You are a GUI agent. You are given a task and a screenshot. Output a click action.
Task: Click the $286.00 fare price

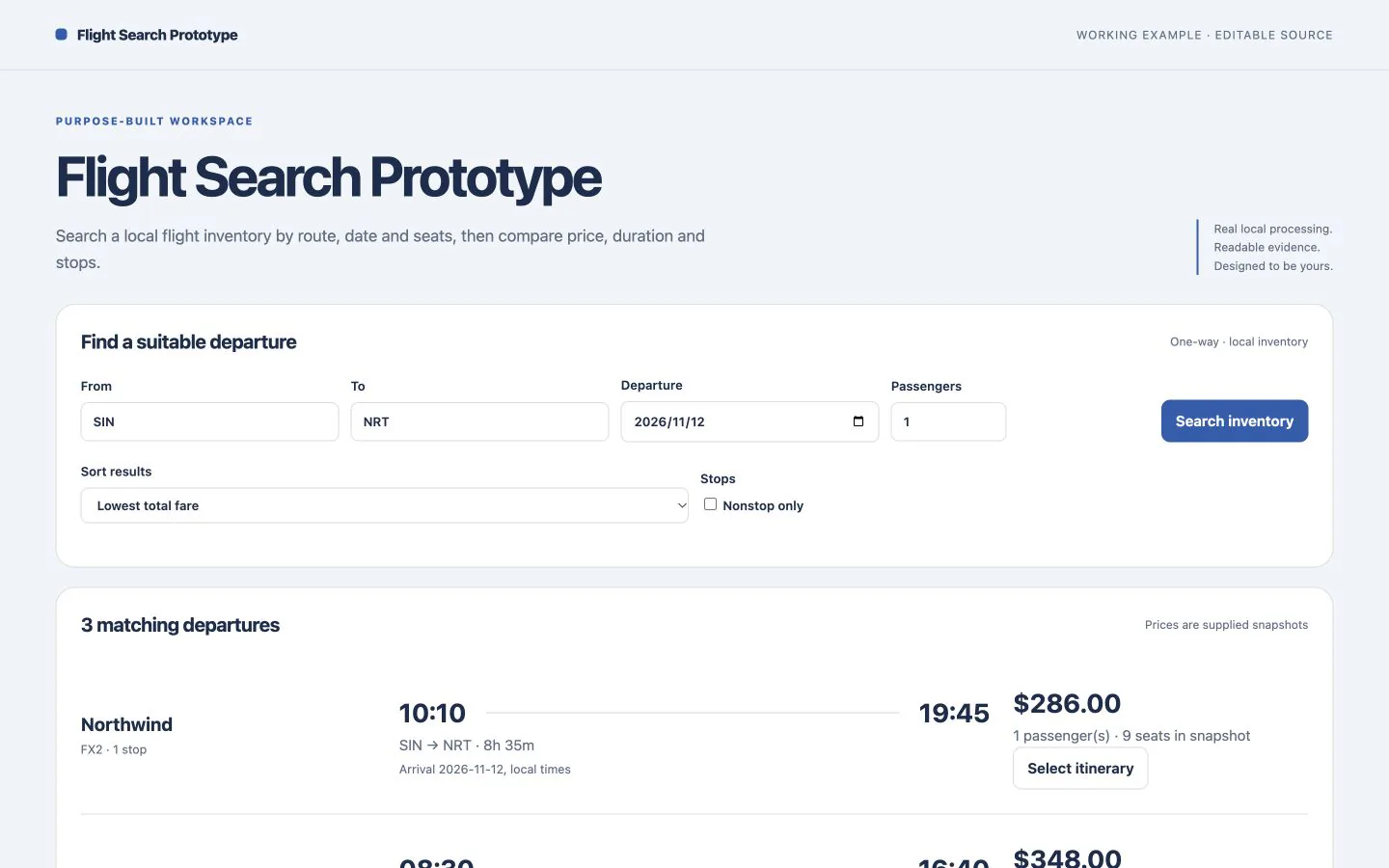(x=1067, y=703)
